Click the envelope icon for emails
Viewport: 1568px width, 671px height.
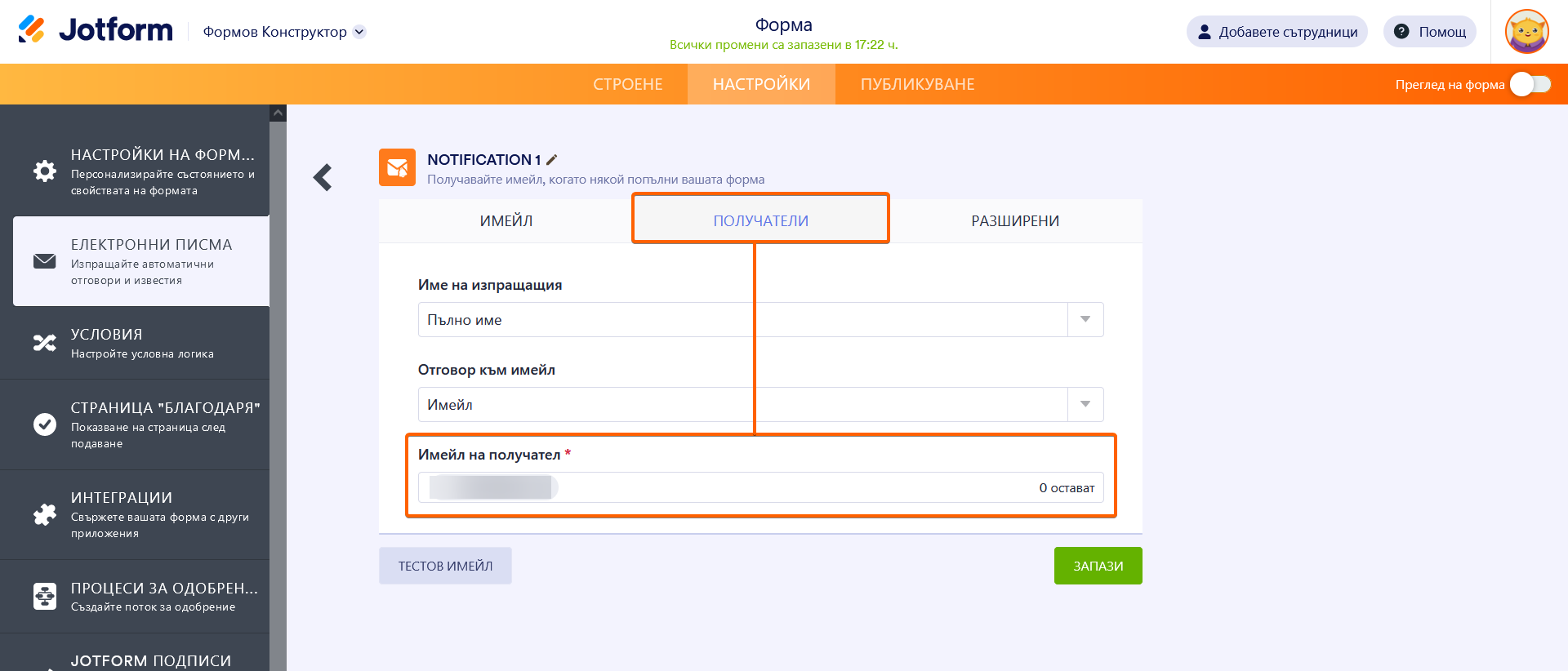coord(45,261)
